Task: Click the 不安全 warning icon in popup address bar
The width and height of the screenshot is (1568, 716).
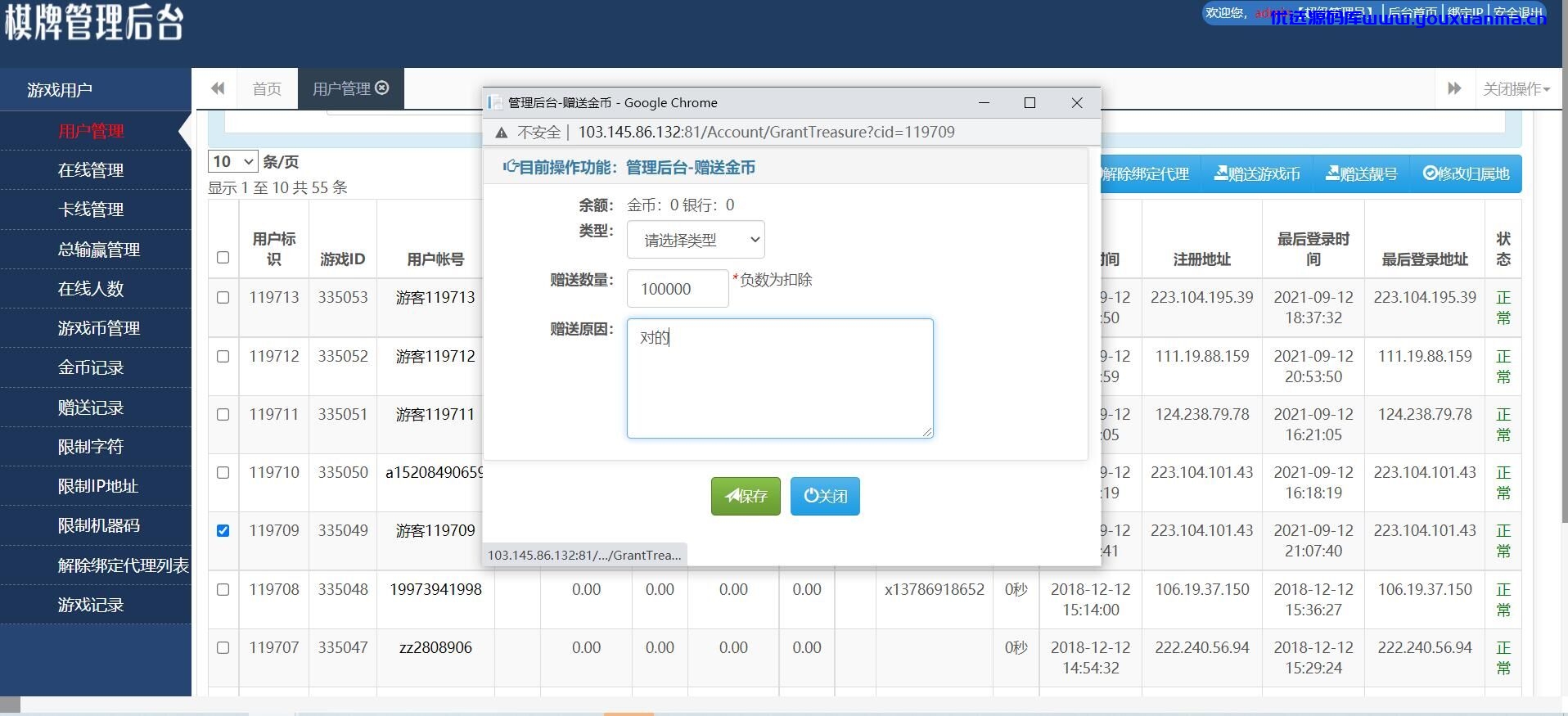Action: pyautogui.click(x=502, y=133)
